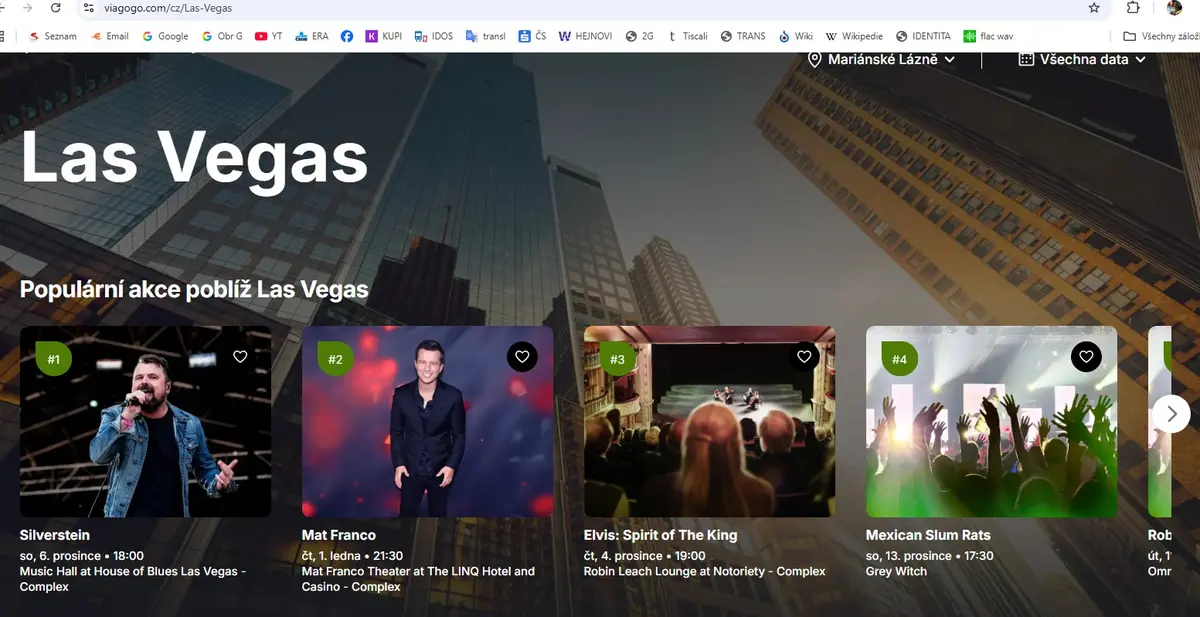
Task: Open the flac wav bookmark
Action: coord(988,36)
